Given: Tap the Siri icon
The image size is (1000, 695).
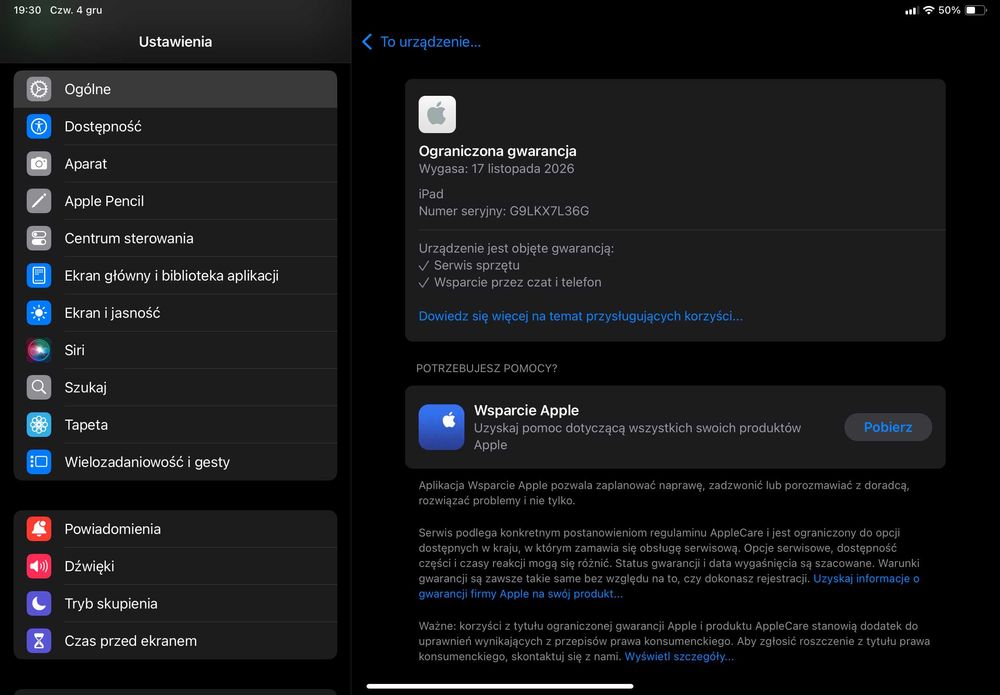Looking at the screenshot, I should [x=39, y=350].
